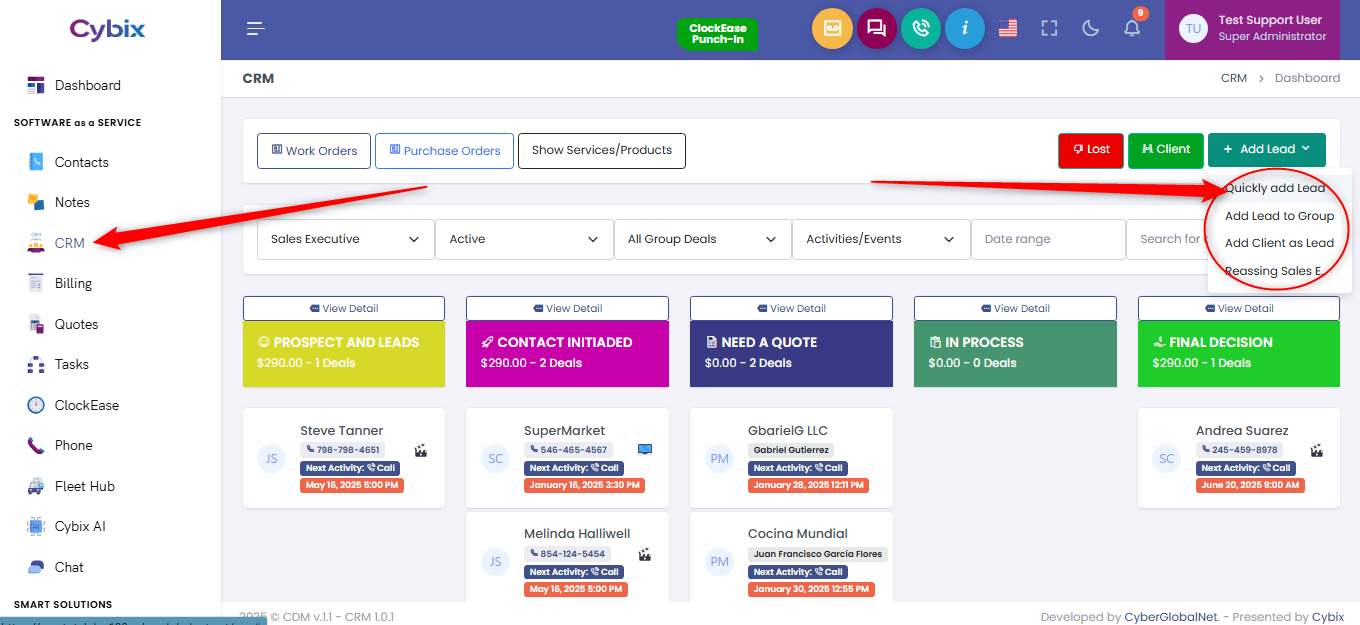Open Billing in the sidebar
Viewport: 1360px width, 625px height.
tap(73, 283)
